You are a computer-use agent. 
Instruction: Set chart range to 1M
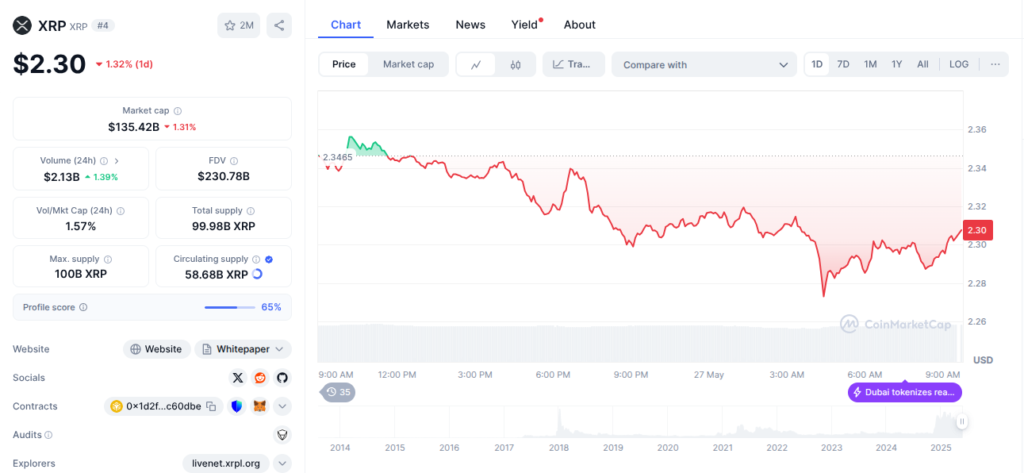870,65
